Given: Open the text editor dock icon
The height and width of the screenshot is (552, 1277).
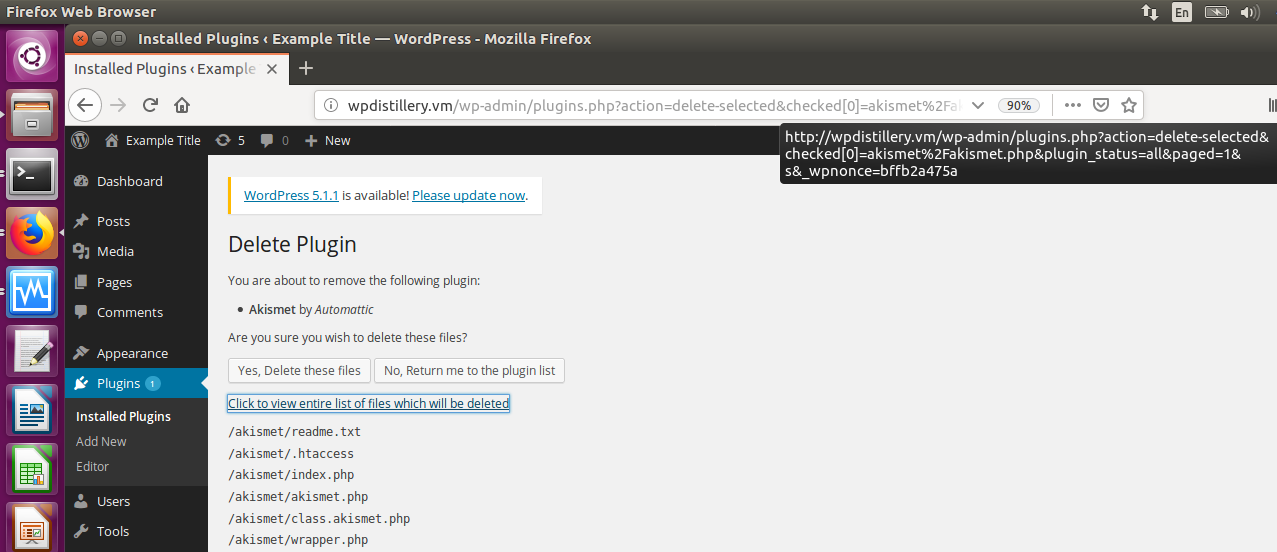Looking at the screenshot, I should click(x=32, y=351).
